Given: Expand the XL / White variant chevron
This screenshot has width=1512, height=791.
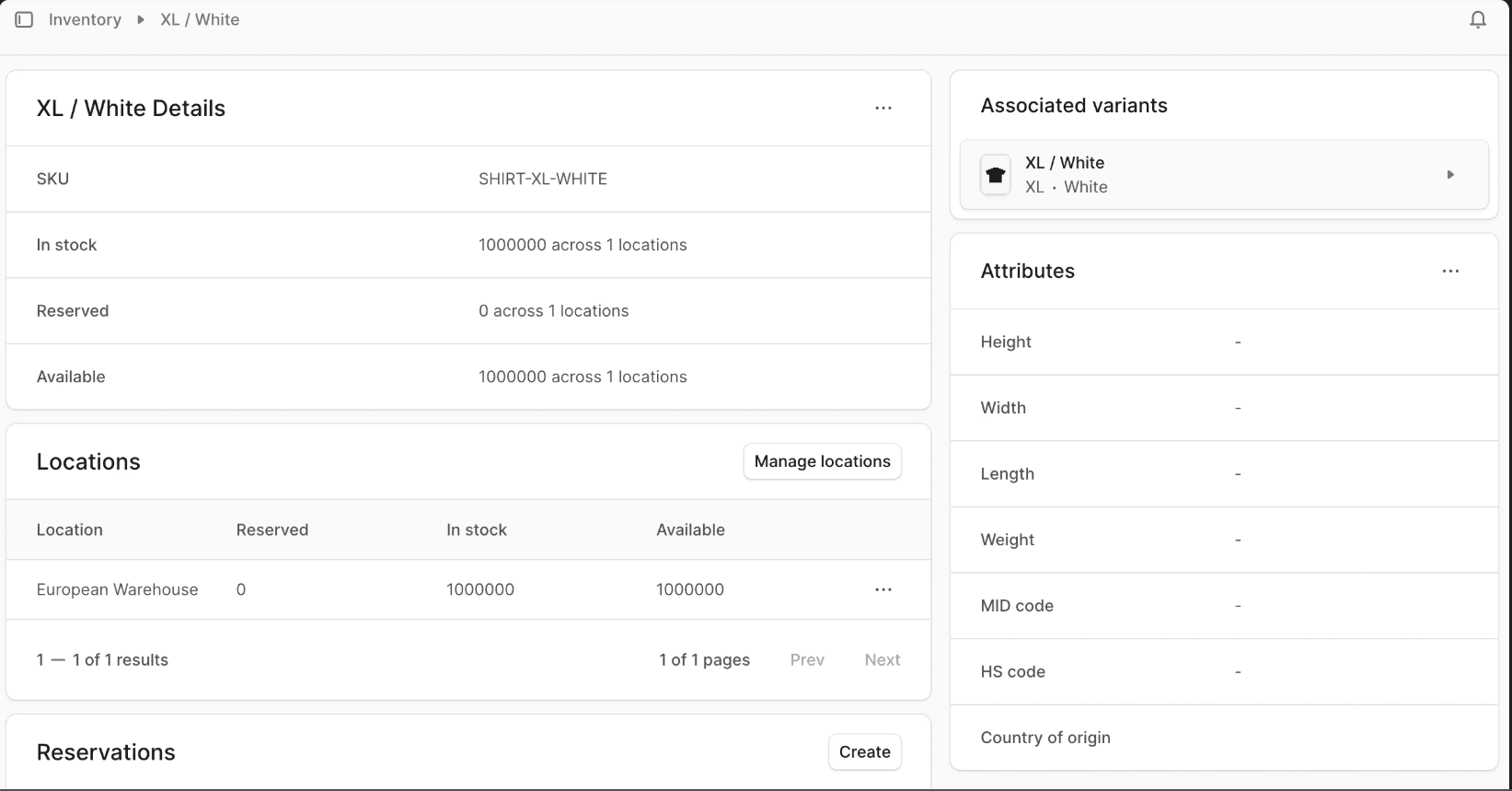Looking at the screenshot, I should coord(1450,175).
